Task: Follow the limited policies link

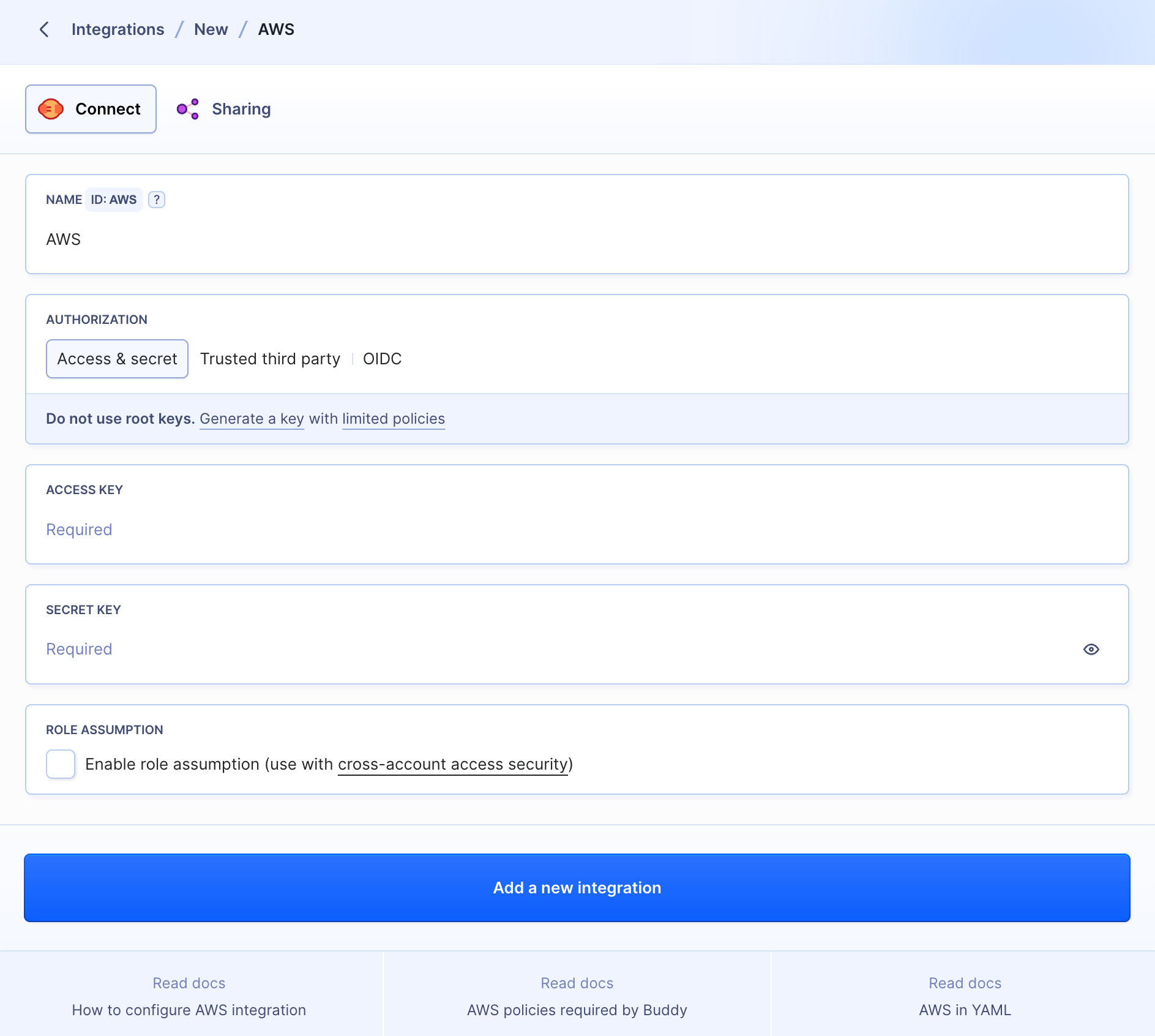Action: coord(394,419)
